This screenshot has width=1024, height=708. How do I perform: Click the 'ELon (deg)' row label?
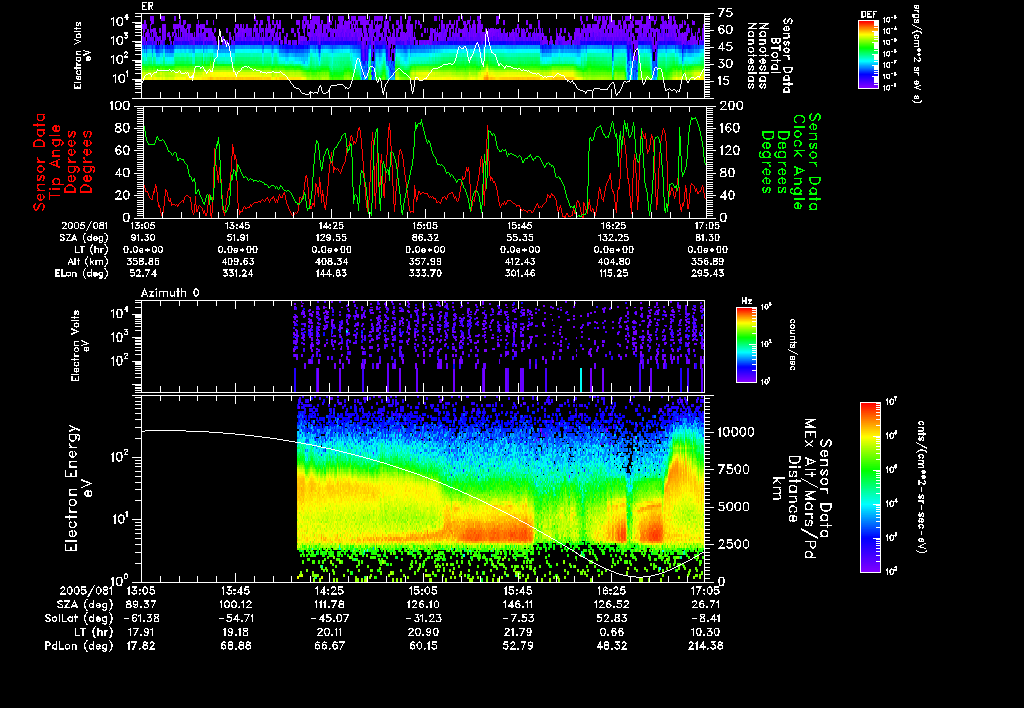82,274
